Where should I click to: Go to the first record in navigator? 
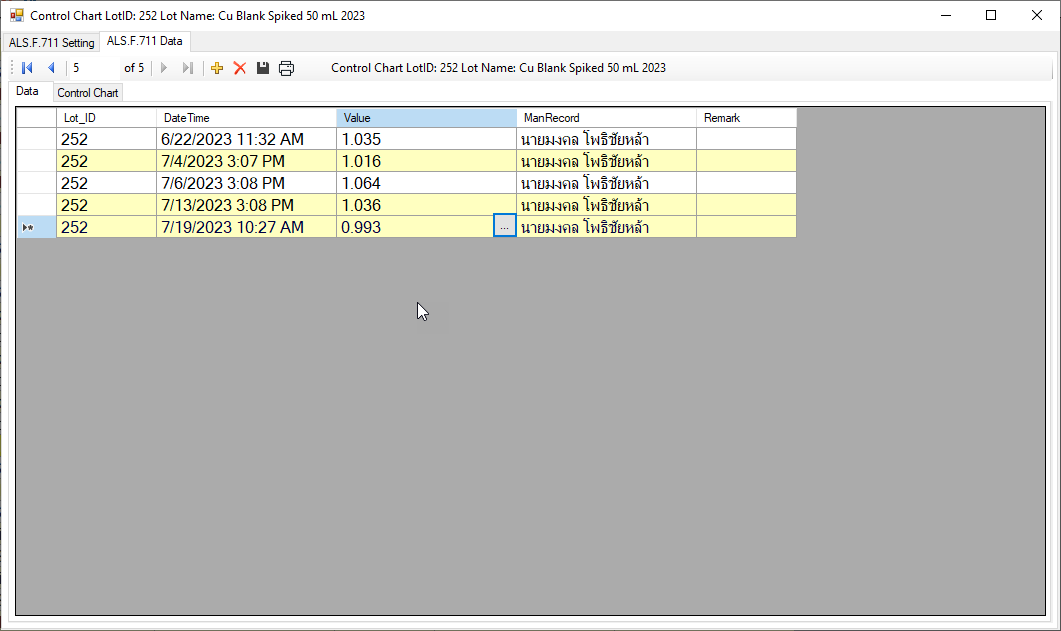tap(27, 68)
